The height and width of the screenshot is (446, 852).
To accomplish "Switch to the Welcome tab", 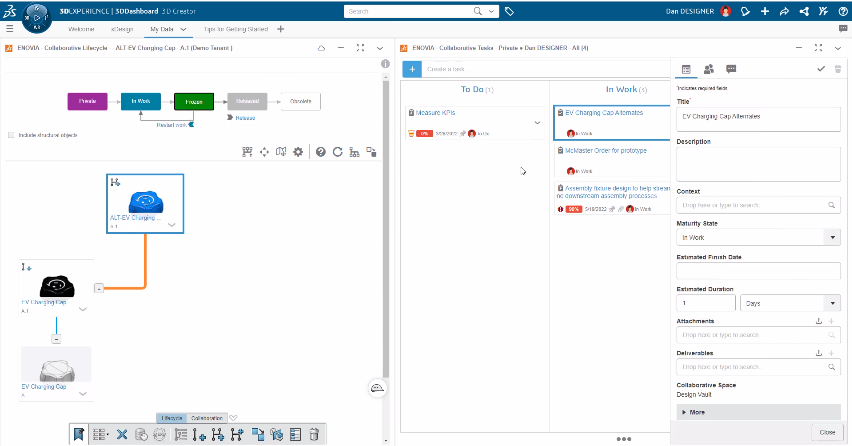I will coord(81,29).
